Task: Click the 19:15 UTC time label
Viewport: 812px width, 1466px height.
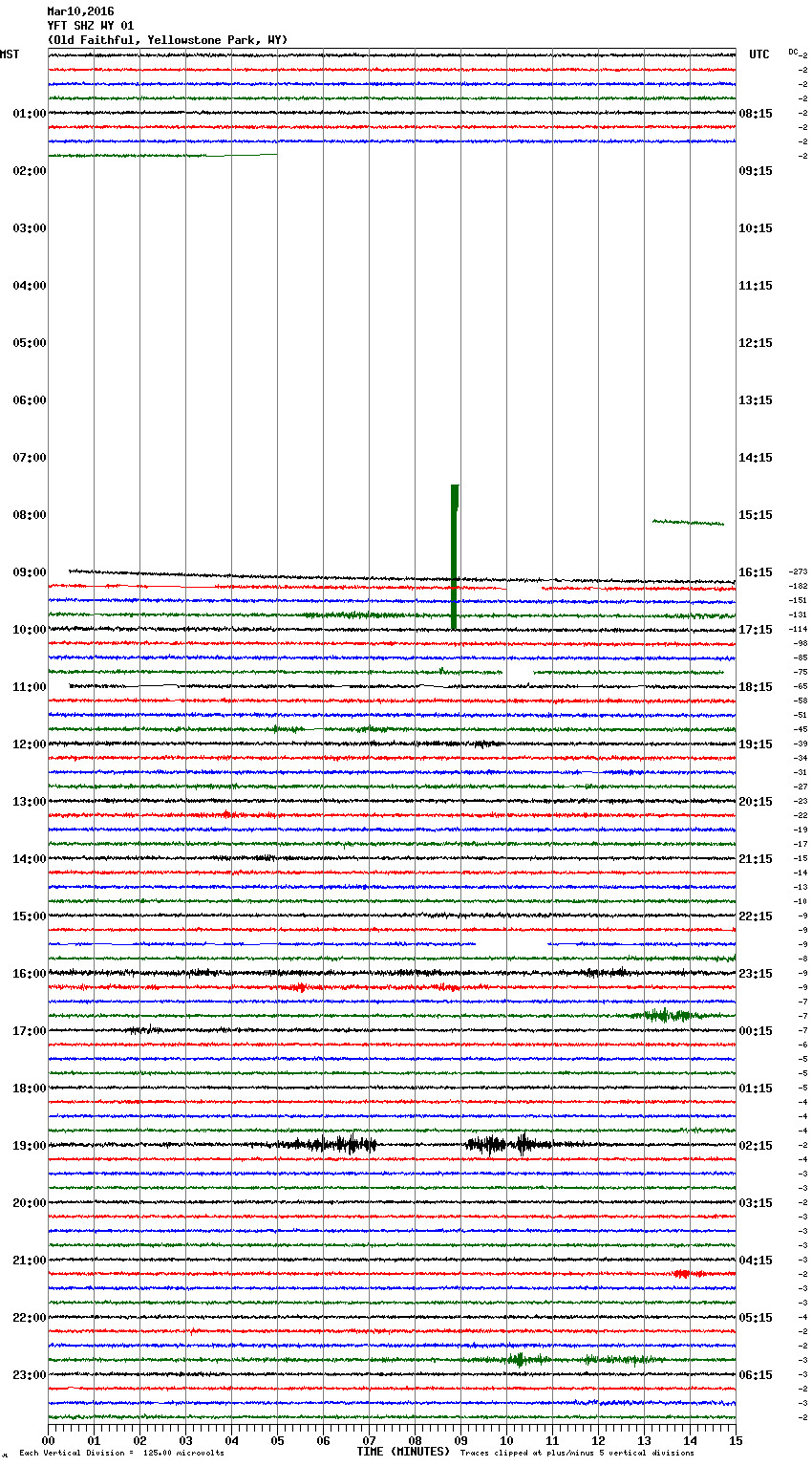Action: (x=756, y=744)
